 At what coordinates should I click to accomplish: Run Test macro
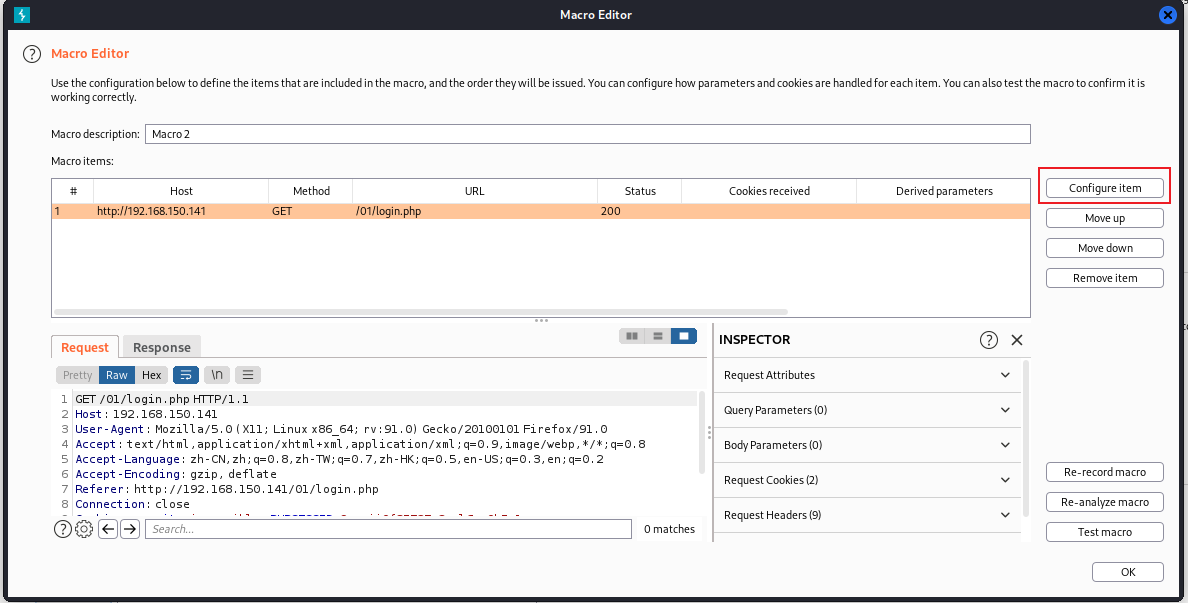1104,531
